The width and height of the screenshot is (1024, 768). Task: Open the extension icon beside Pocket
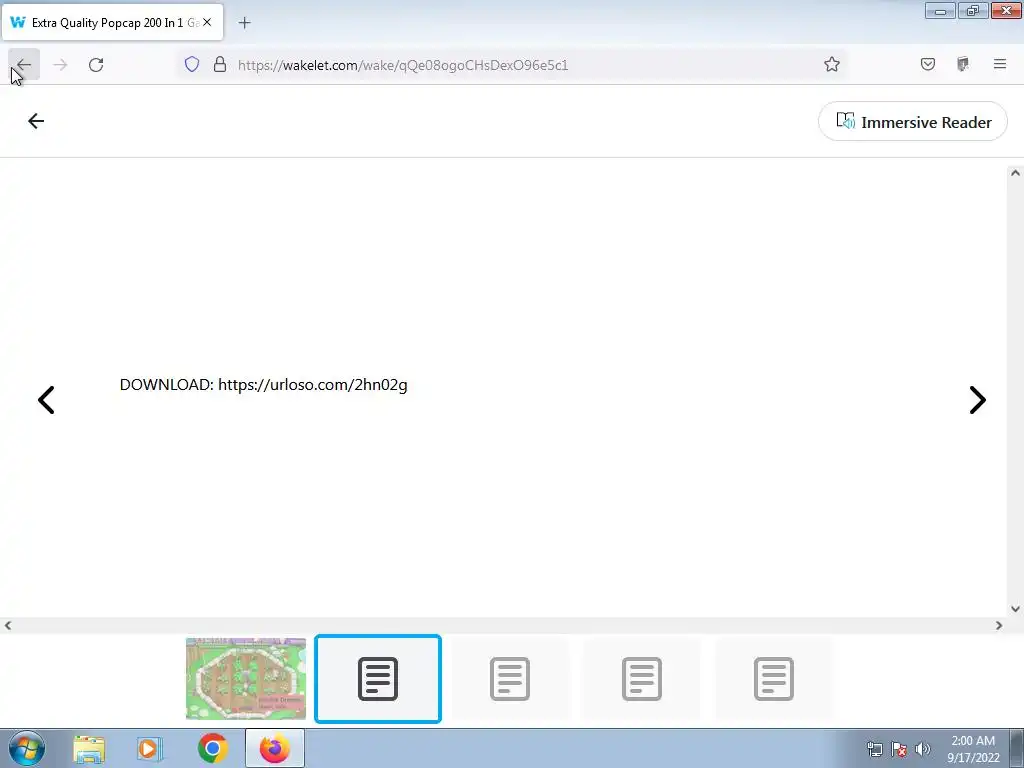963,64
